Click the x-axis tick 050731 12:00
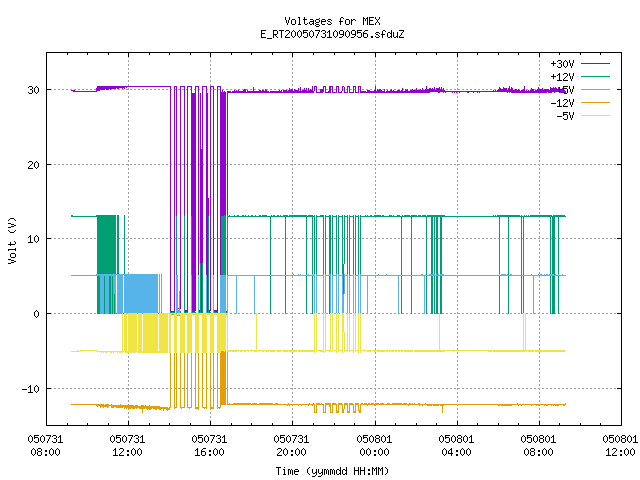The width and height of the screenshot is (640, 480). tap(127, 446)
